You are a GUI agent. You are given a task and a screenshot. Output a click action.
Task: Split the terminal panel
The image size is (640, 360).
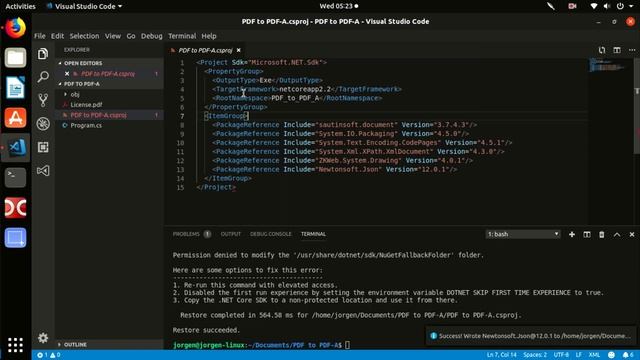coord(587,234)
